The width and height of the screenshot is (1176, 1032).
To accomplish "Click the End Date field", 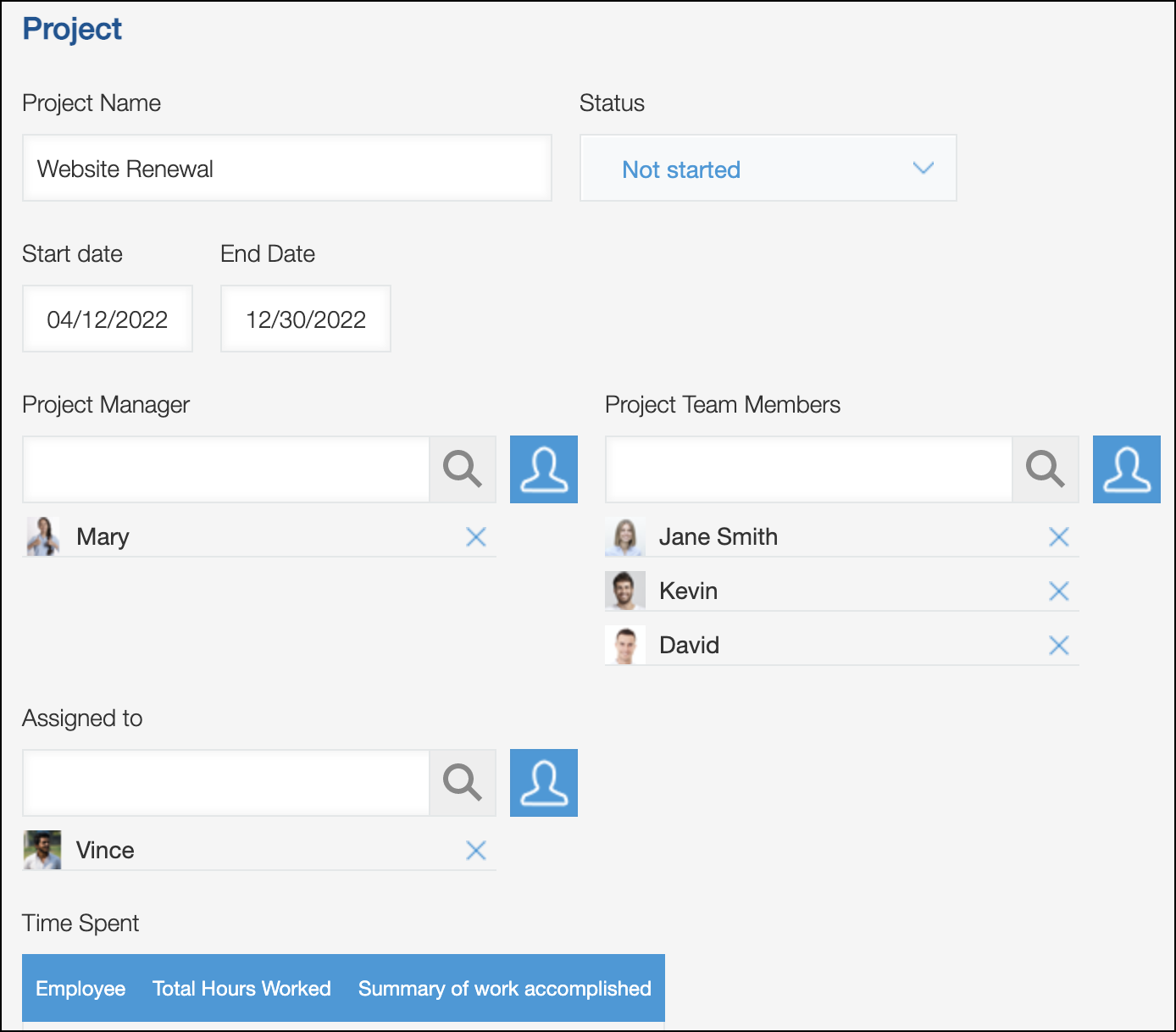I will [306, 319].
